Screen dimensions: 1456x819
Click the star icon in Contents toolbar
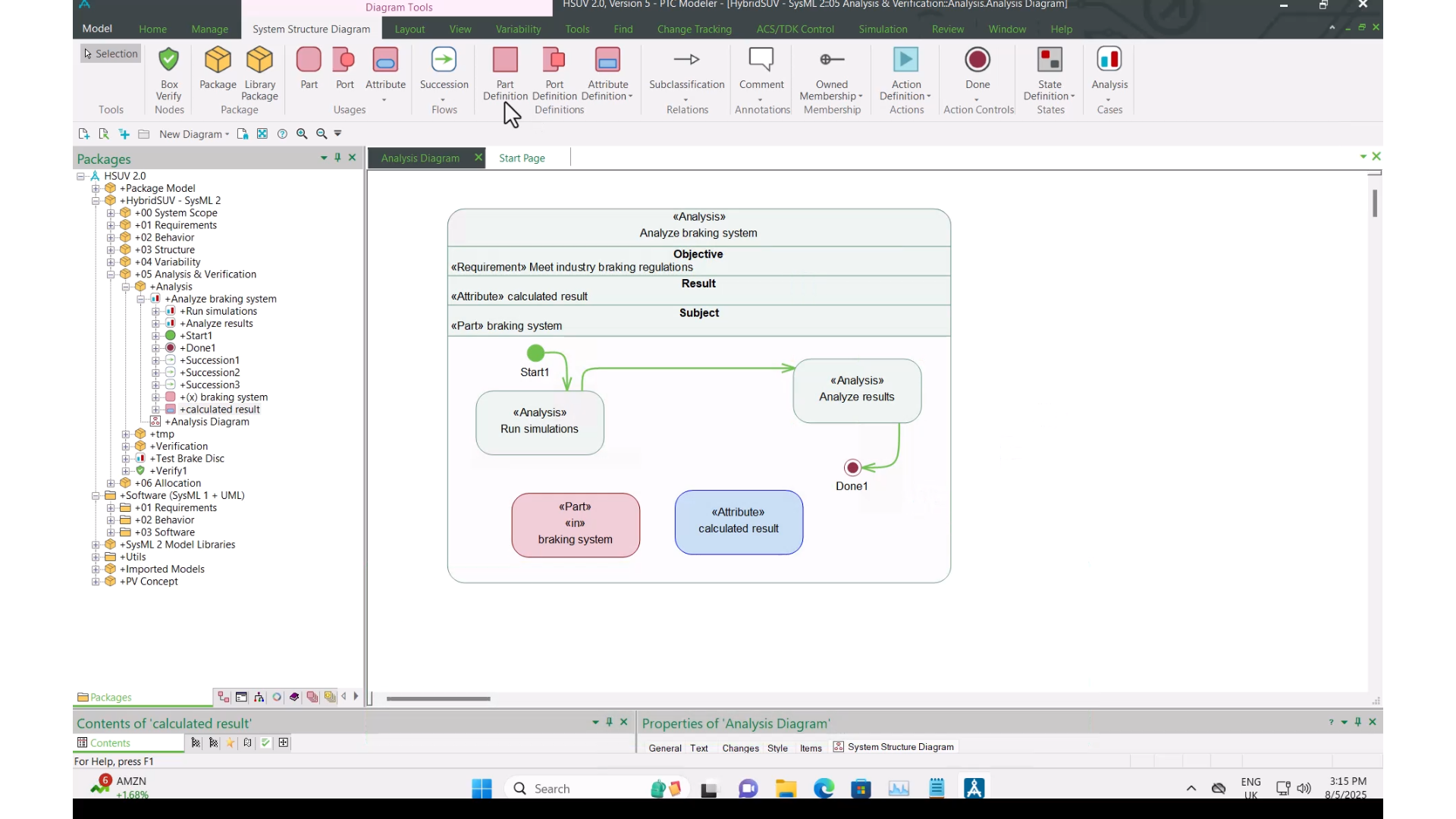[231, 743]
